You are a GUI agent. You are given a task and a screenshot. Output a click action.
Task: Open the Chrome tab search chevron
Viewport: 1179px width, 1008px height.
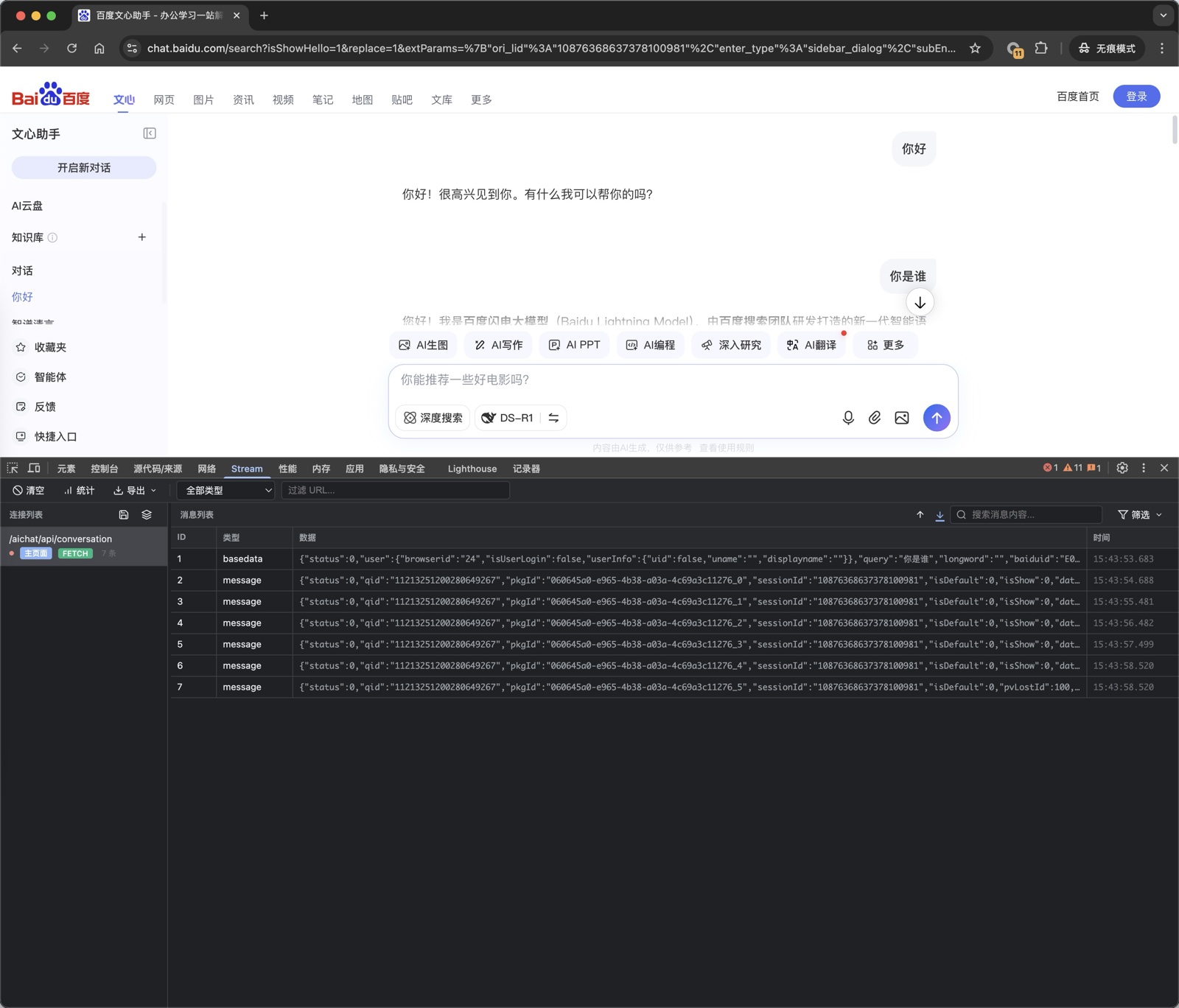pyautogui.click(x=1164, y=15)
